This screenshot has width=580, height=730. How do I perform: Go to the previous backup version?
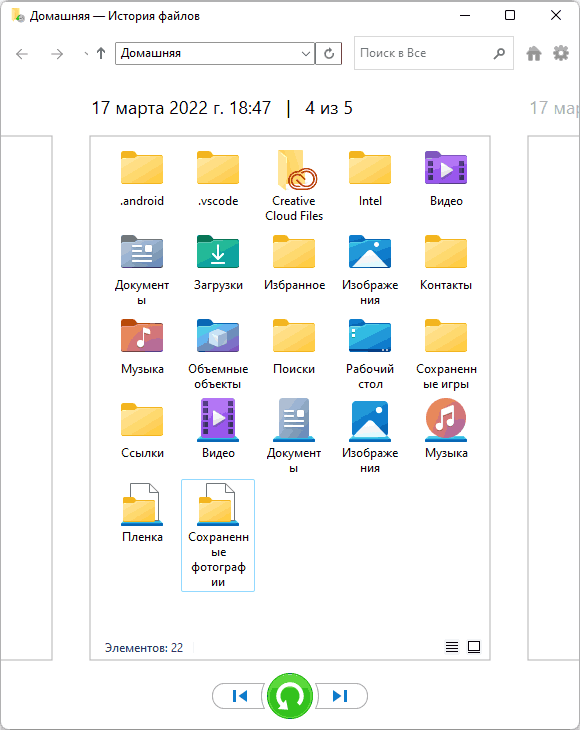239,696
